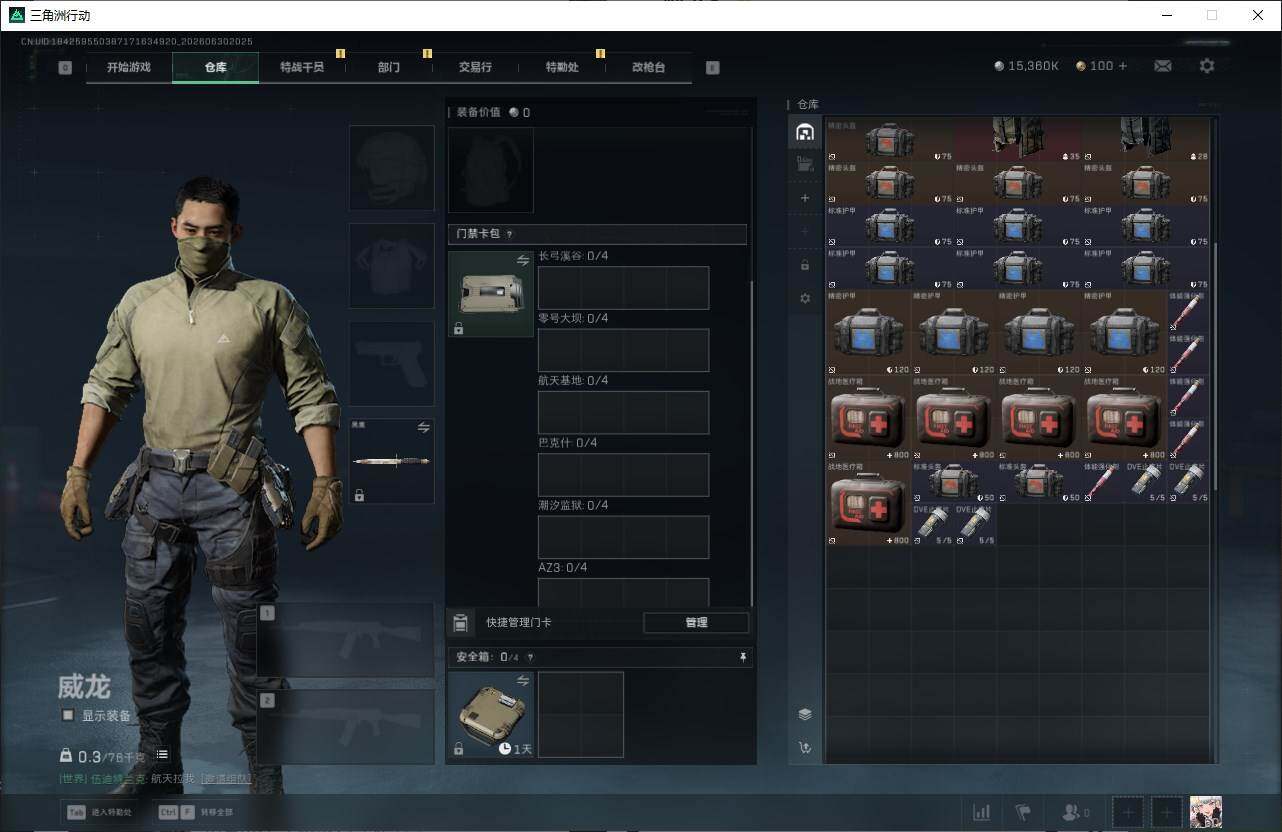This screenshot has width=1282, height=832.
Task: Open the 交易行 tab
Action: (475, 68)
